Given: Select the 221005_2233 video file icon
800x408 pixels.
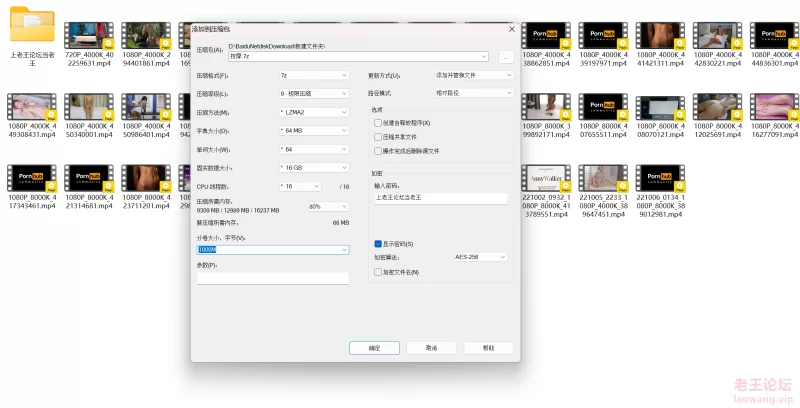Looking at the screenshot, I should point(603,178).
